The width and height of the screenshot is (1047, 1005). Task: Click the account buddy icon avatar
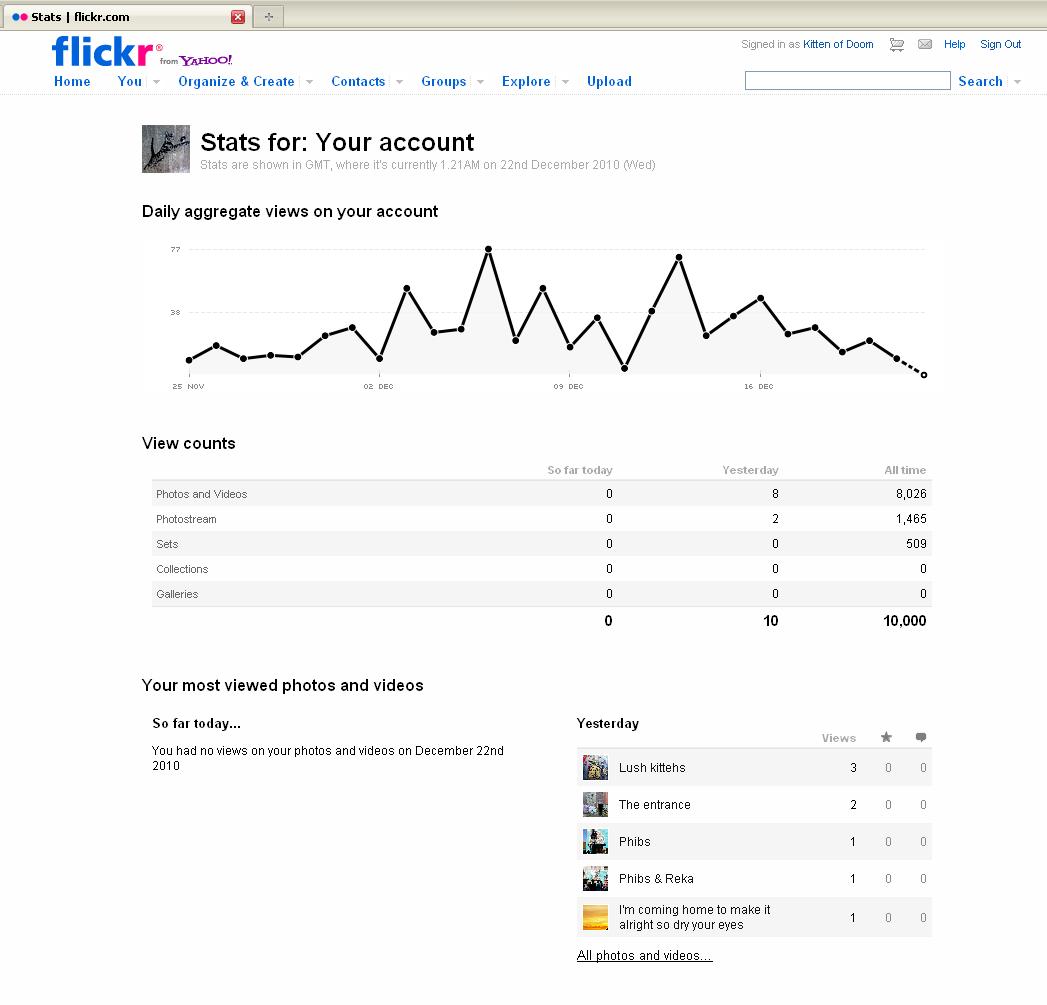166,149
